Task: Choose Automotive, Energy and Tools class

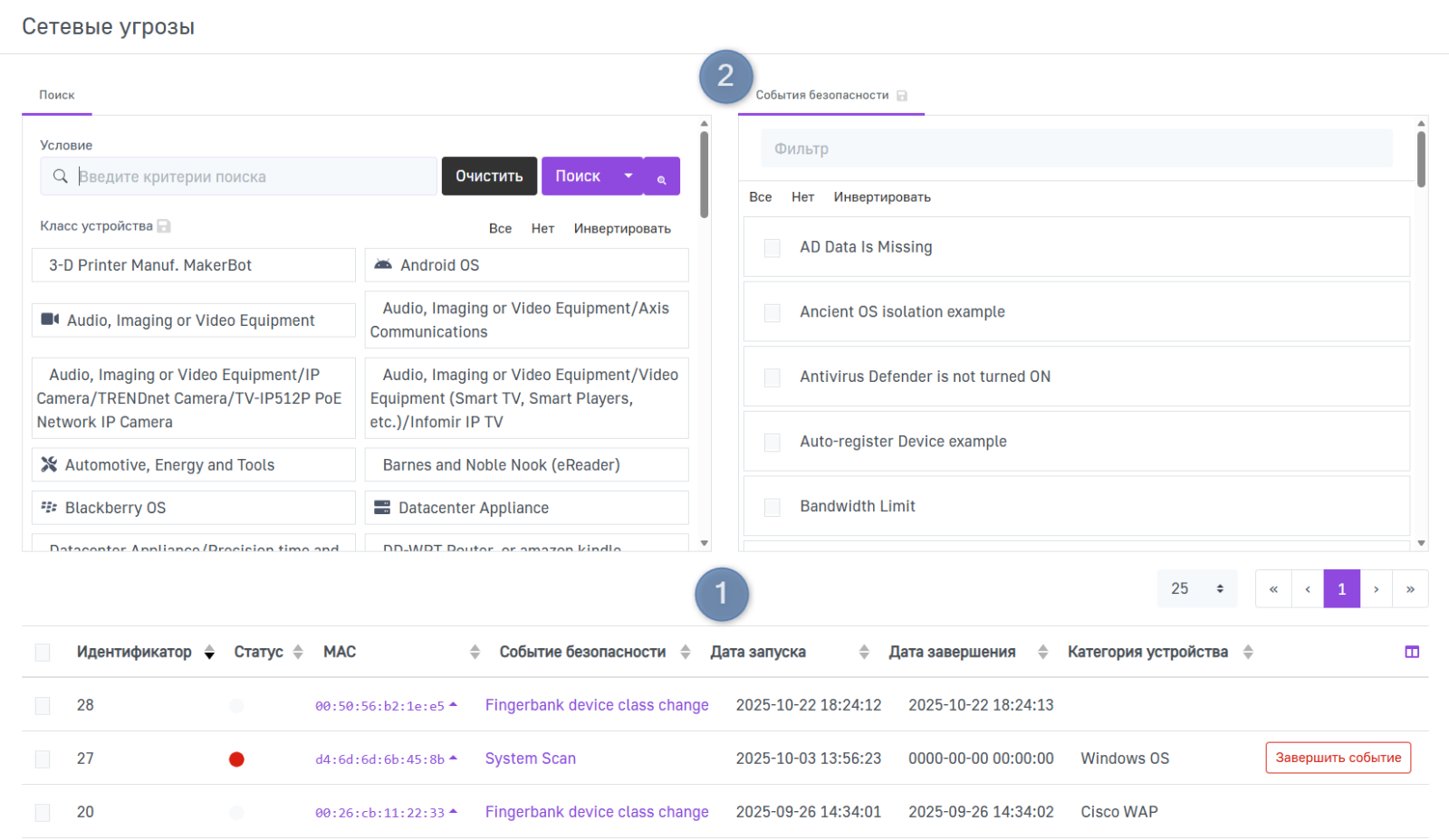Action: [x=193, y=465]
